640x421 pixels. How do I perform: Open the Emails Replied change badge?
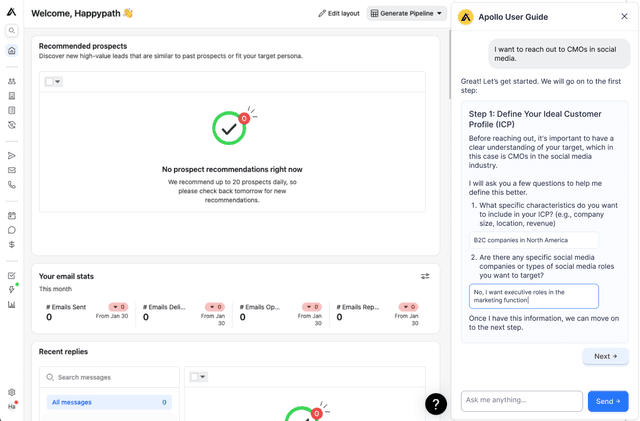409,307
